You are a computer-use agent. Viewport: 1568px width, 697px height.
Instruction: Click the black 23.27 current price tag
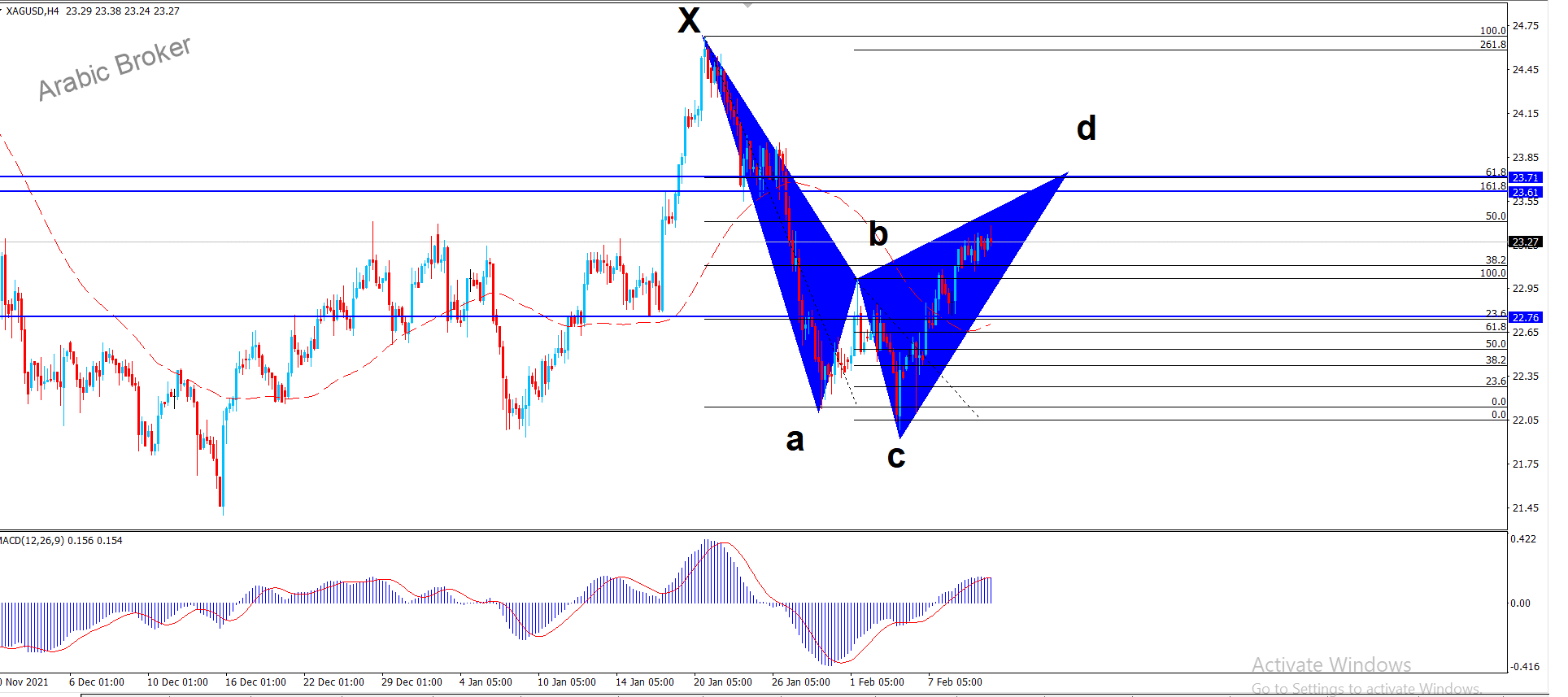[1525, 242]
